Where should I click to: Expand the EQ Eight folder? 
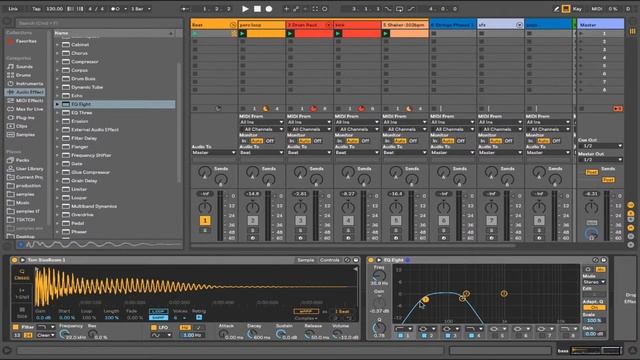[x=57, y=104]
